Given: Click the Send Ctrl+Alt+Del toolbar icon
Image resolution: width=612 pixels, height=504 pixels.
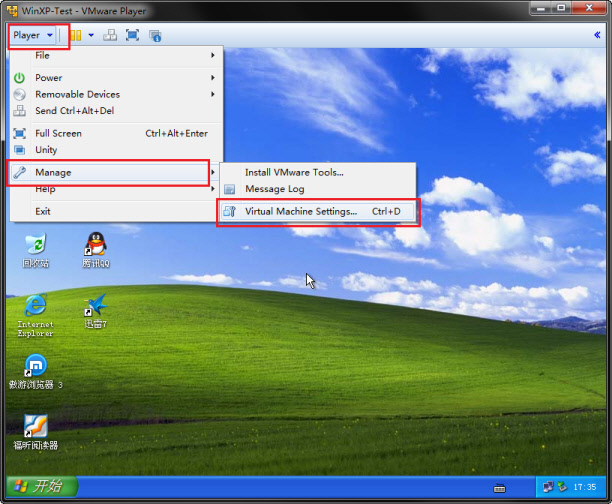Looking at the screenshot, I should pyautogui.click(x=110, y=36).
